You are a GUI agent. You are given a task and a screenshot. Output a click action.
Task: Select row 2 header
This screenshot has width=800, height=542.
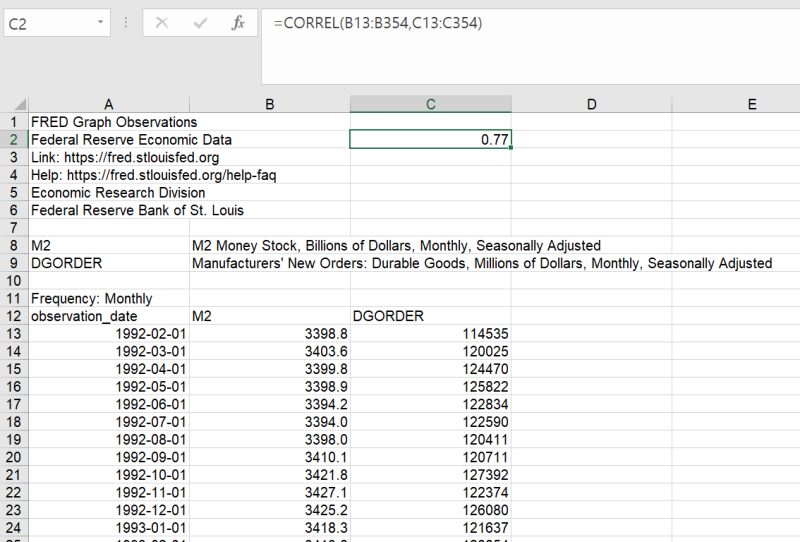pyautogui.click(x=14, y=140)
